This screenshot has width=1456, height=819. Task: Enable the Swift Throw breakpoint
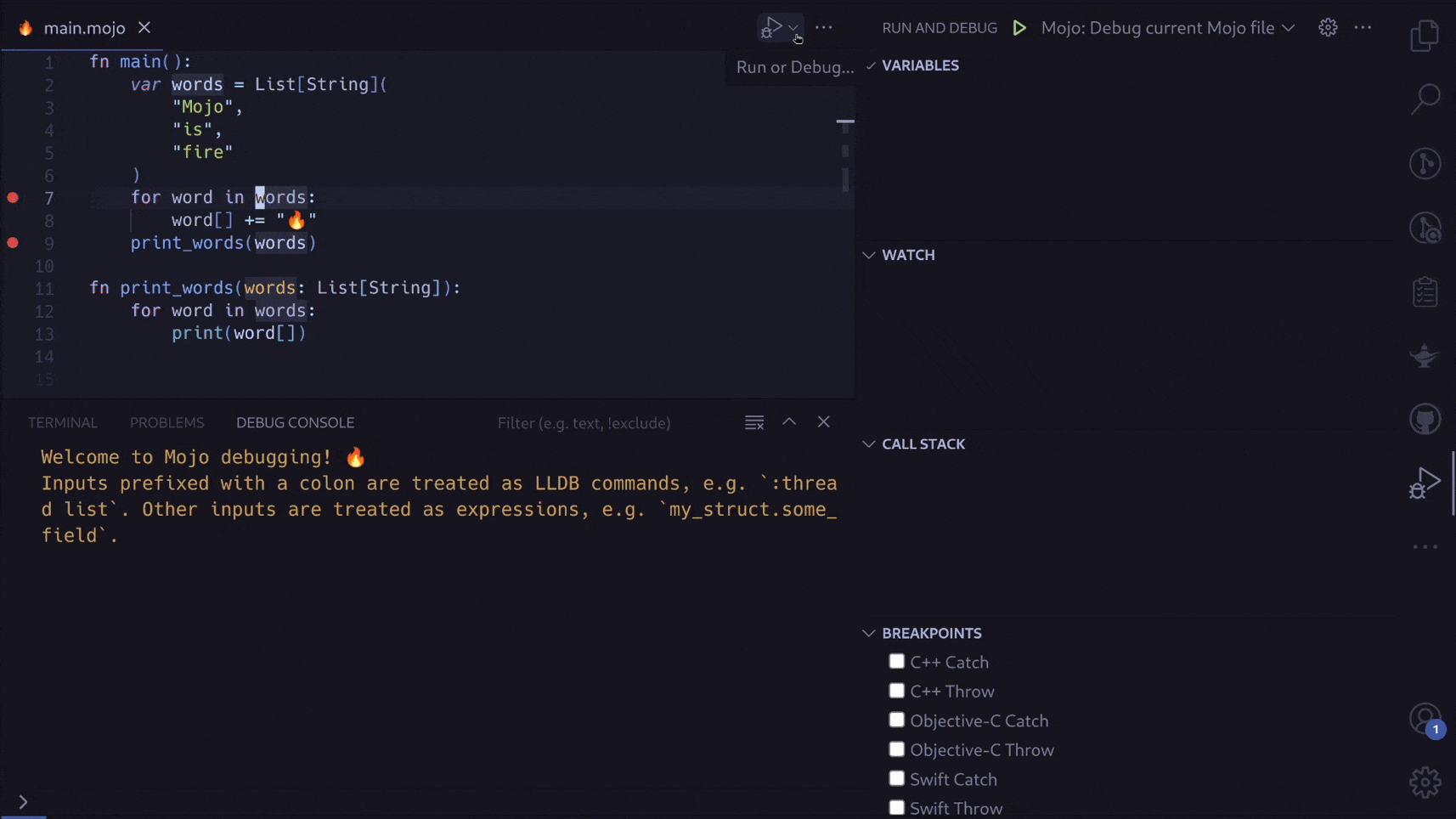click(897, 807)
